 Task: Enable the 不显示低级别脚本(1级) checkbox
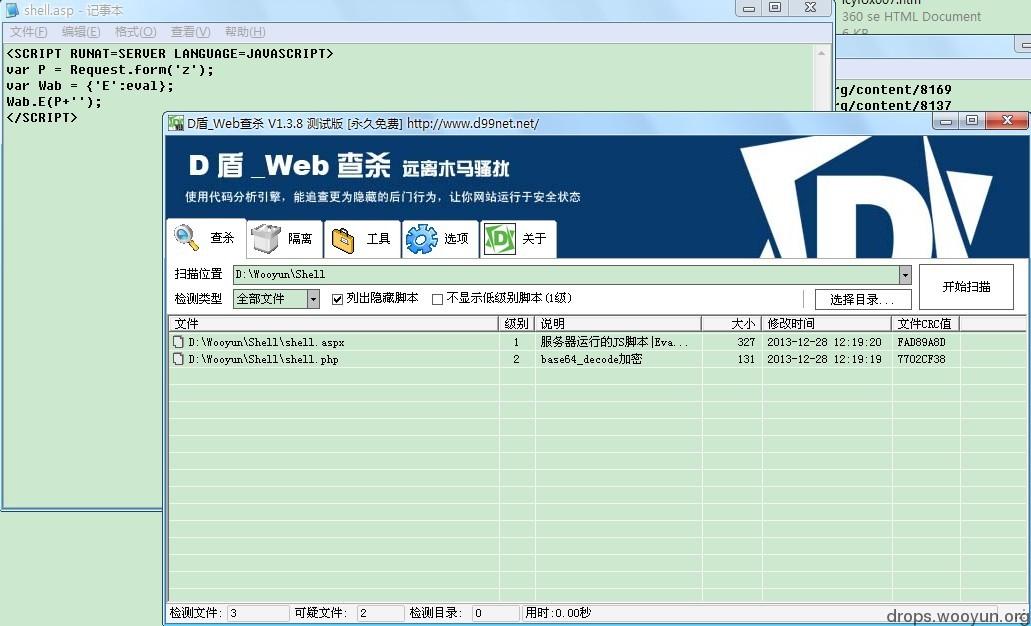(437, 299)
